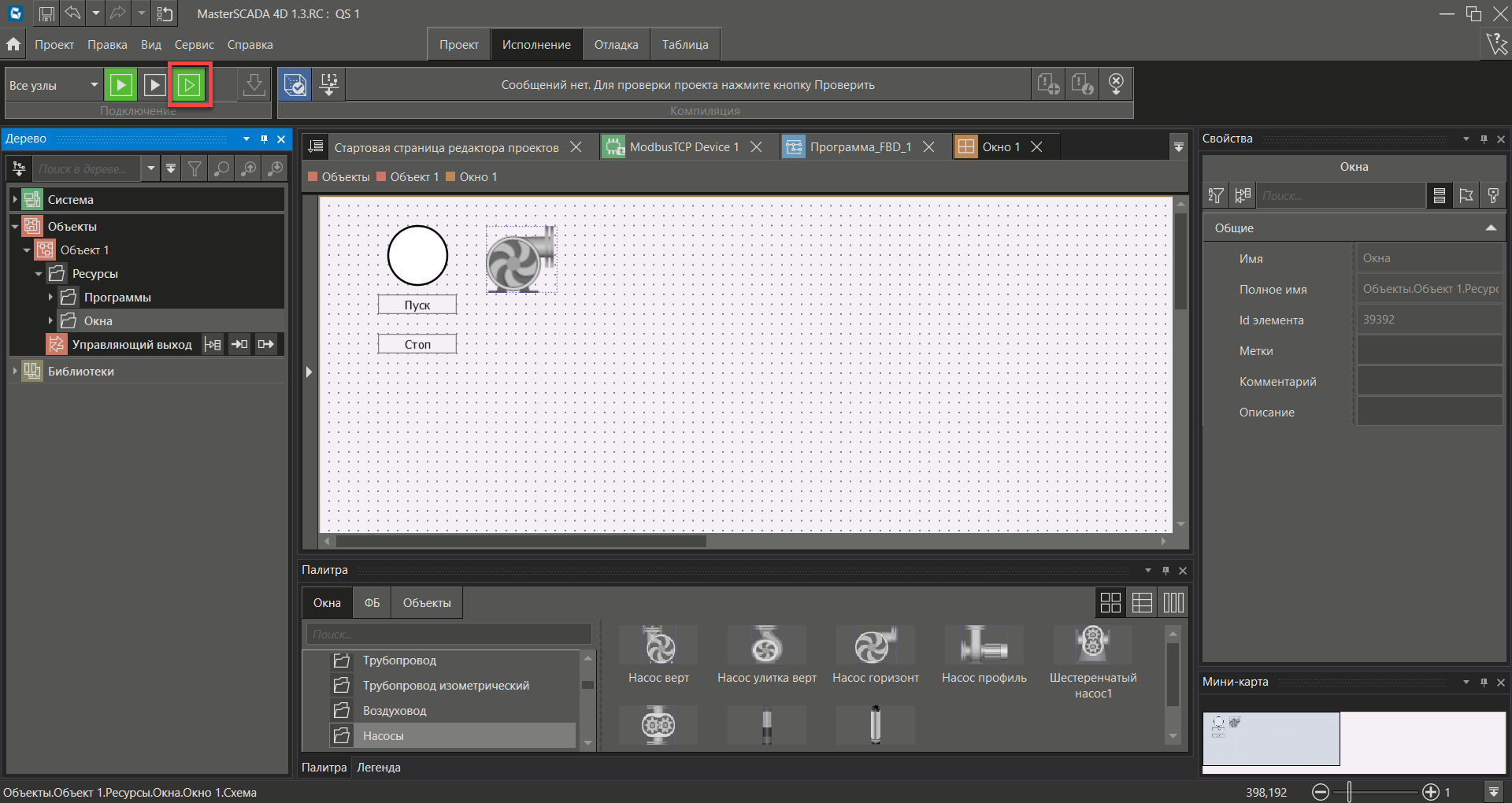
Task: Click the red-highlighted green run button
Action: pyautogui.click(x=189, y=85)
